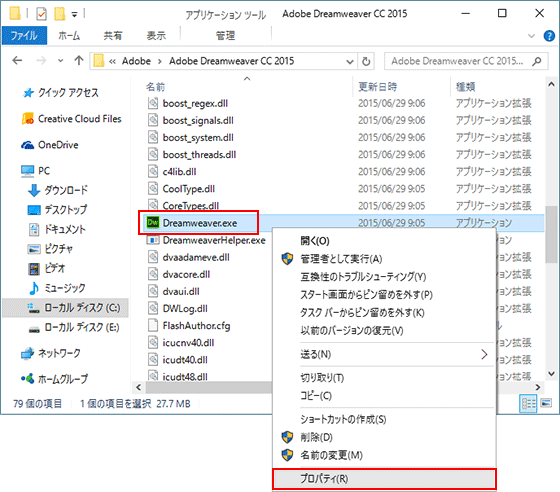Switch to large icons view in status bar

coord(546,404)
